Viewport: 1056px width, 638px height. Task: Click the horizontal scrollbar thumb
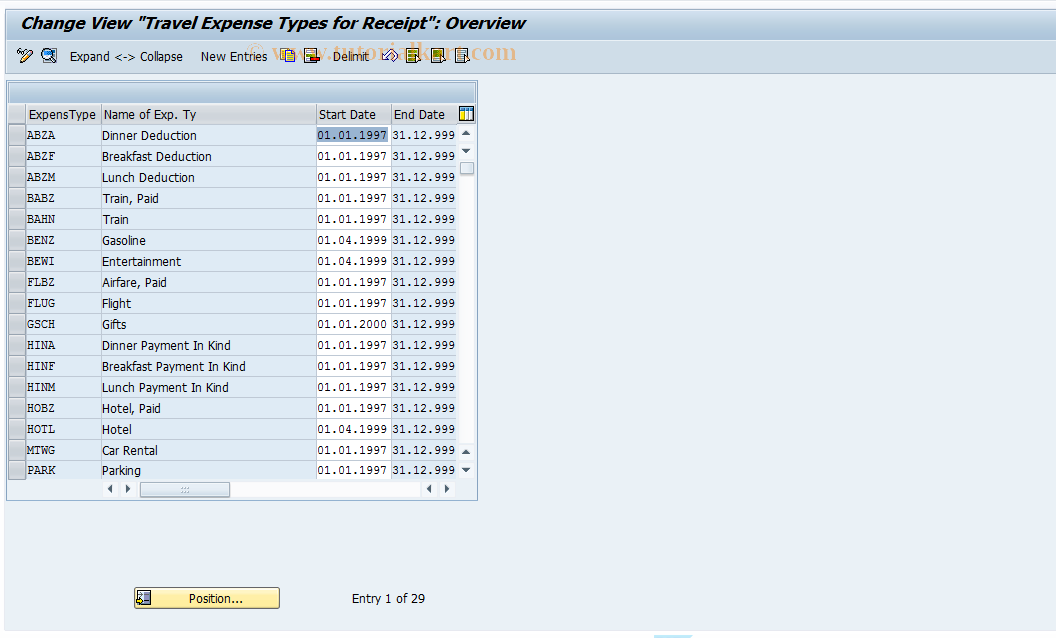185,490
